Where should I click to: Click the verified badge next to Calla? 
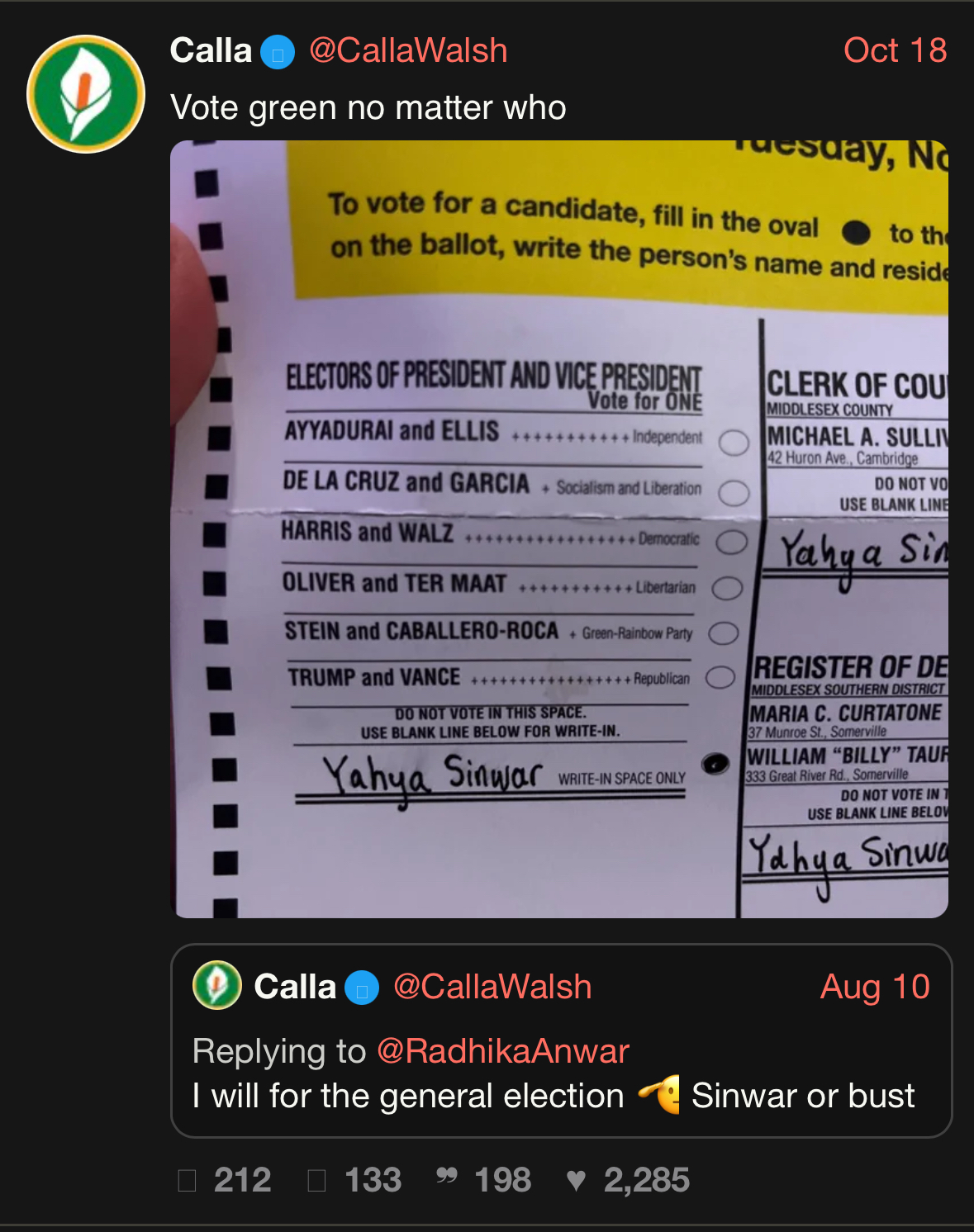pyautogui.click(x=278, y=53)
